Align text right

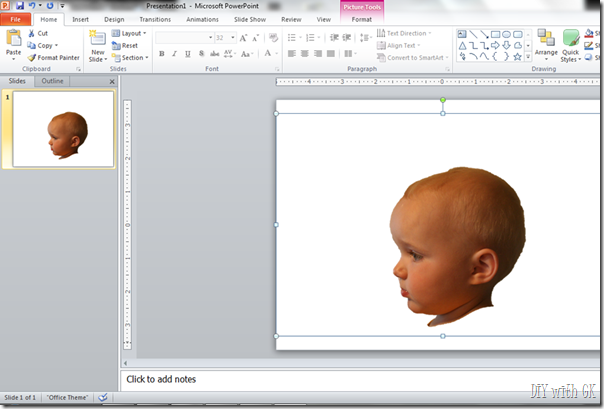click(x=318, y=54)
